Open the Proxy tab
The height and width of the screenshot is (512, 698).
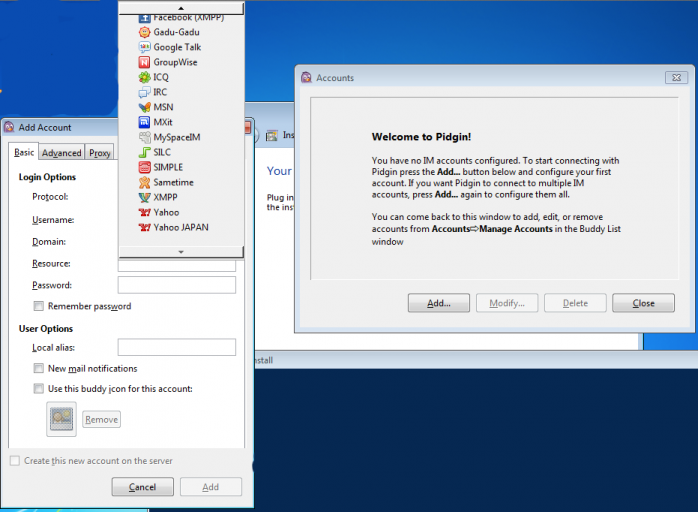coord(100,153)
